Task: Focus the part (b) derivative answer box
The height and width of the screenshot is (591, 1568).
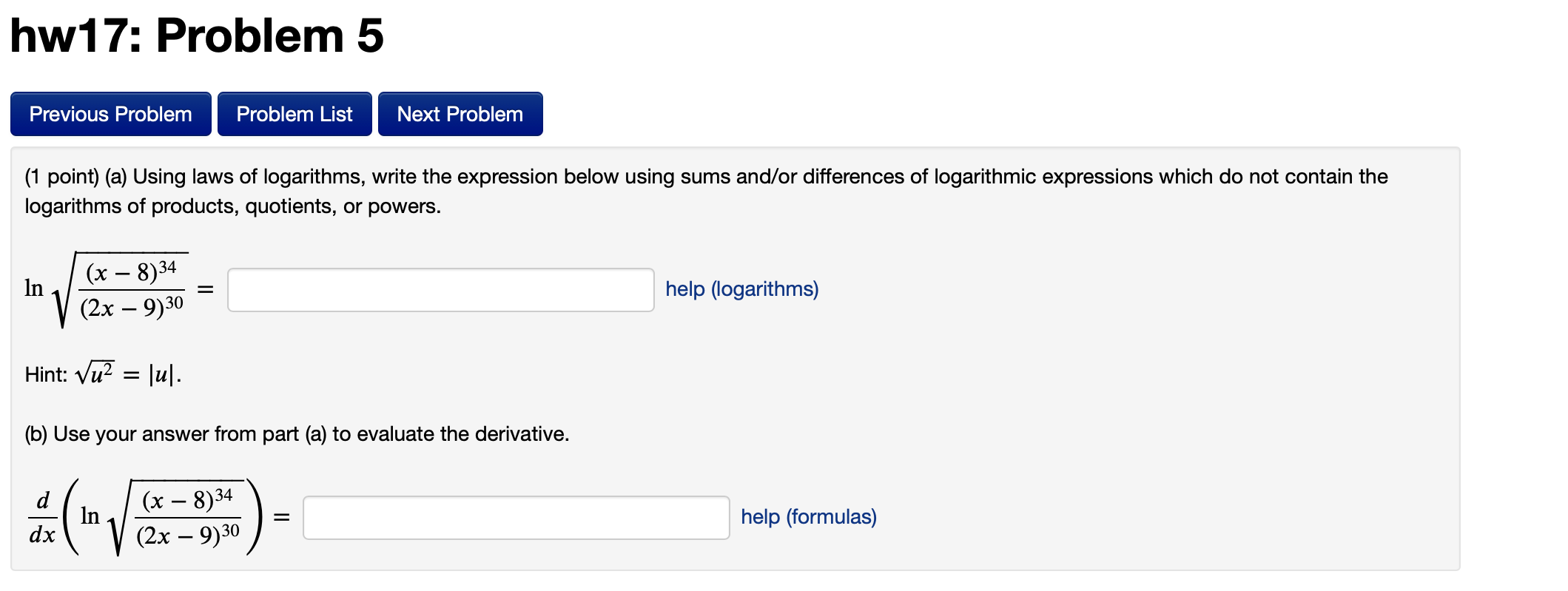Action: 517,518
